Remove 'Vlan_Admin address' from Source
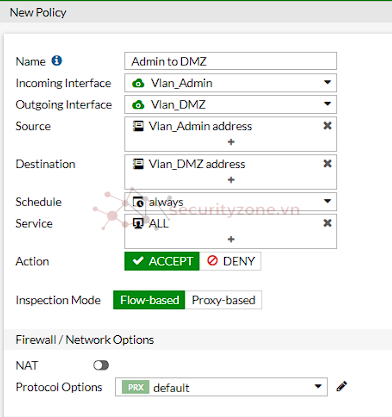 pyautogui.click(x=327, y=126)
